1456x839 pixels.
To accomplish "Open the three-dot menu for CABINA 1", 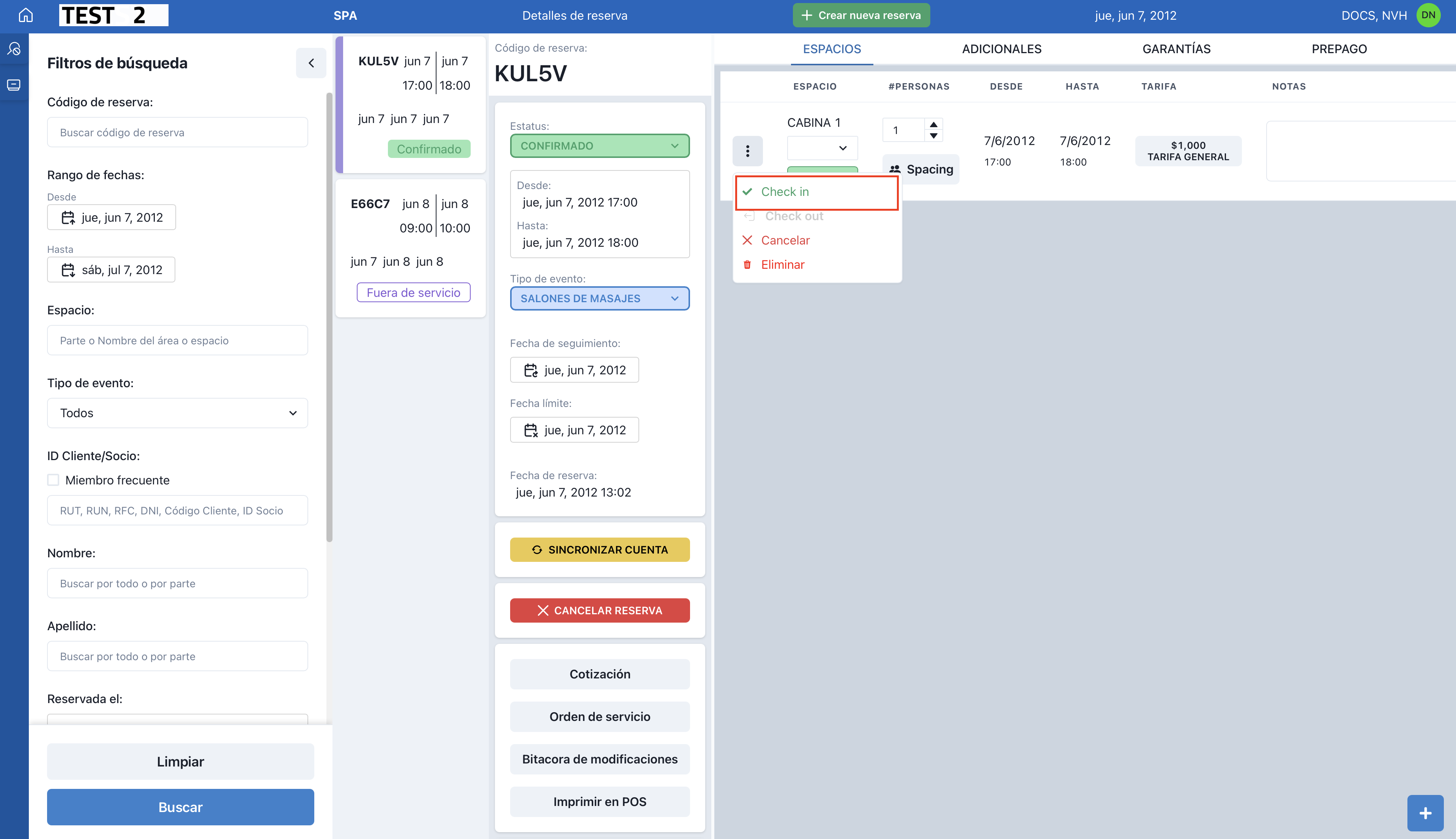I will (748, 151).
